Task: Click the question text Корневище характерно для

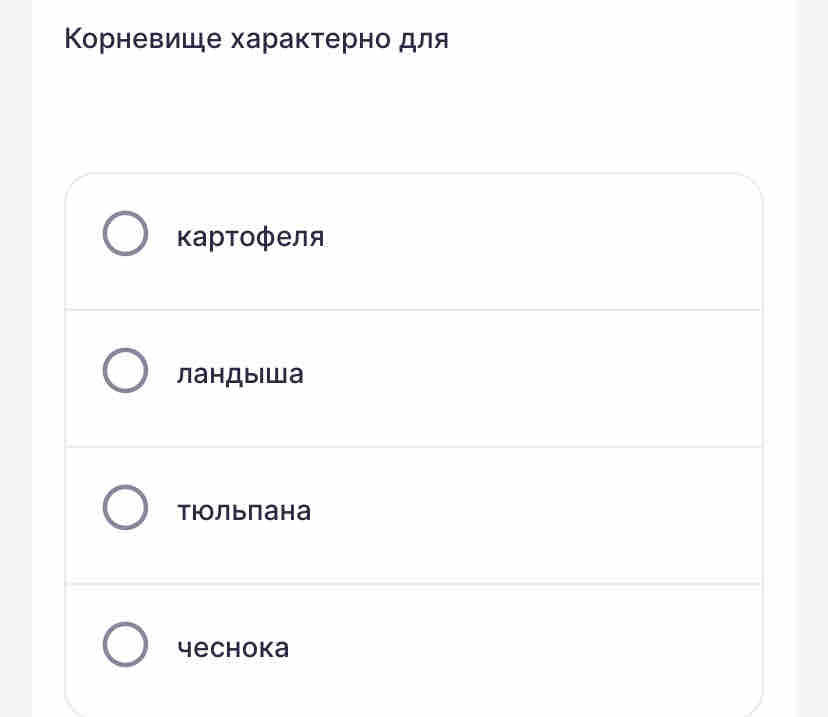Action: [257, 39]
